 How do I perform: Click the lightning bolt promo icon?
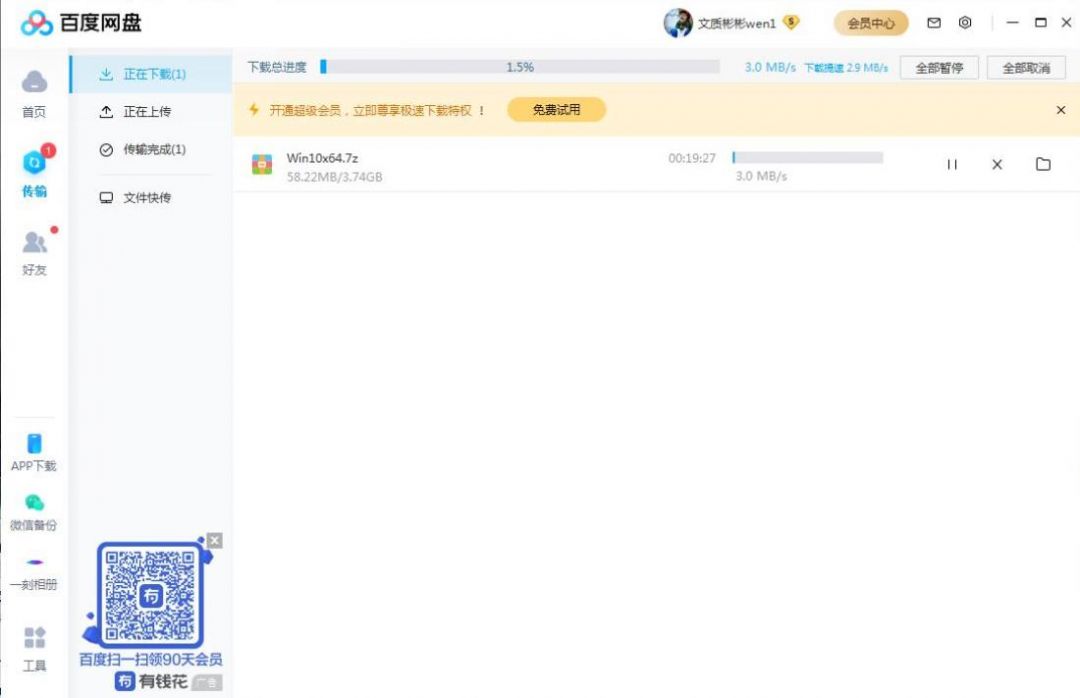(x=254, y=110)
